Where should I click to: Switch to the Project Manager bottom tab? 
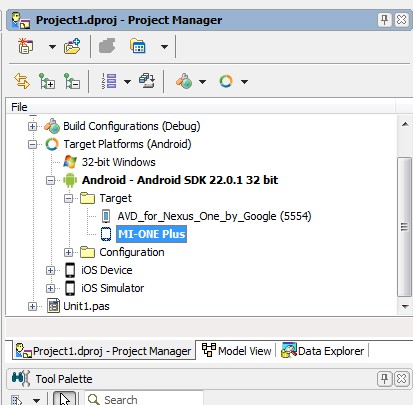pyautogui.click(x=104, y=351)
